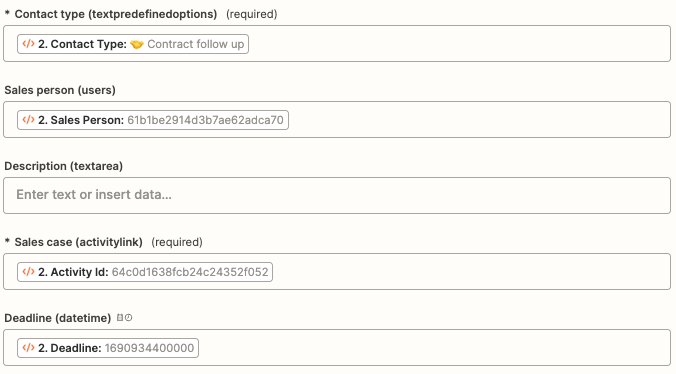Click the code icon in Contact Type pill

coord(28,44)
